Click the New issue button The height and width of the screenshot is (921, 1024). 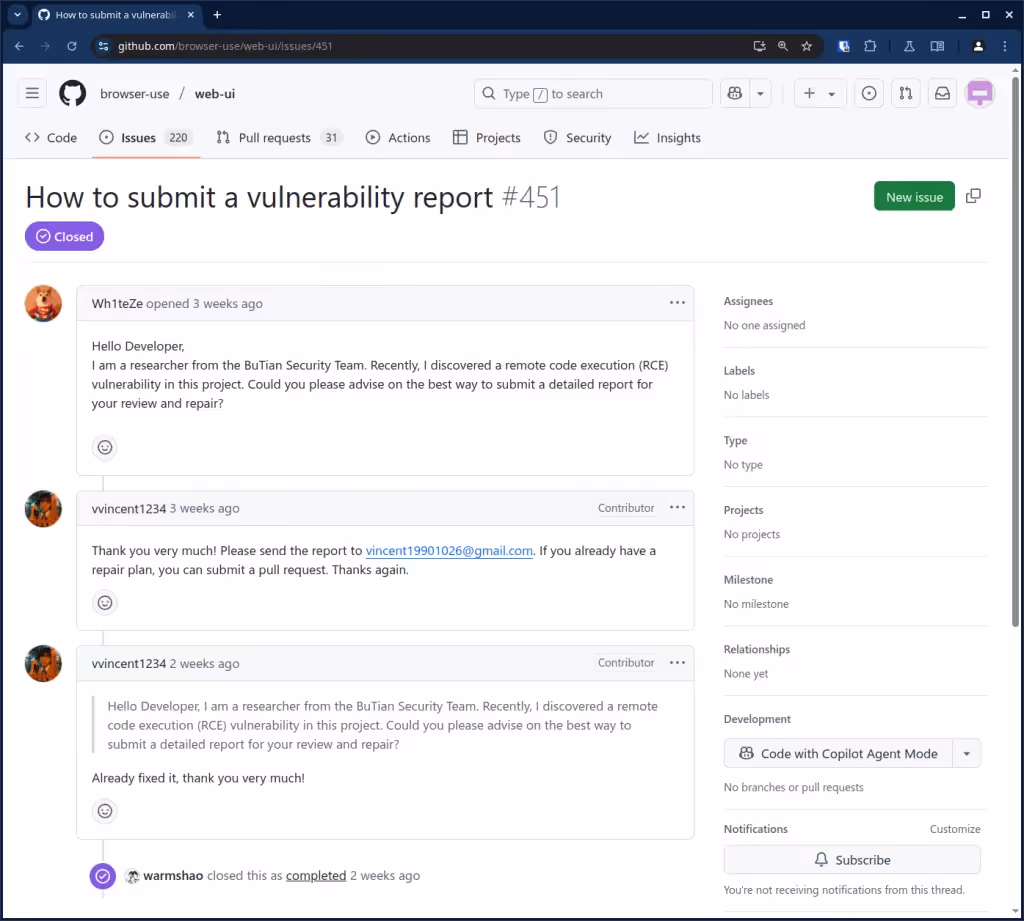coord(914,196)
